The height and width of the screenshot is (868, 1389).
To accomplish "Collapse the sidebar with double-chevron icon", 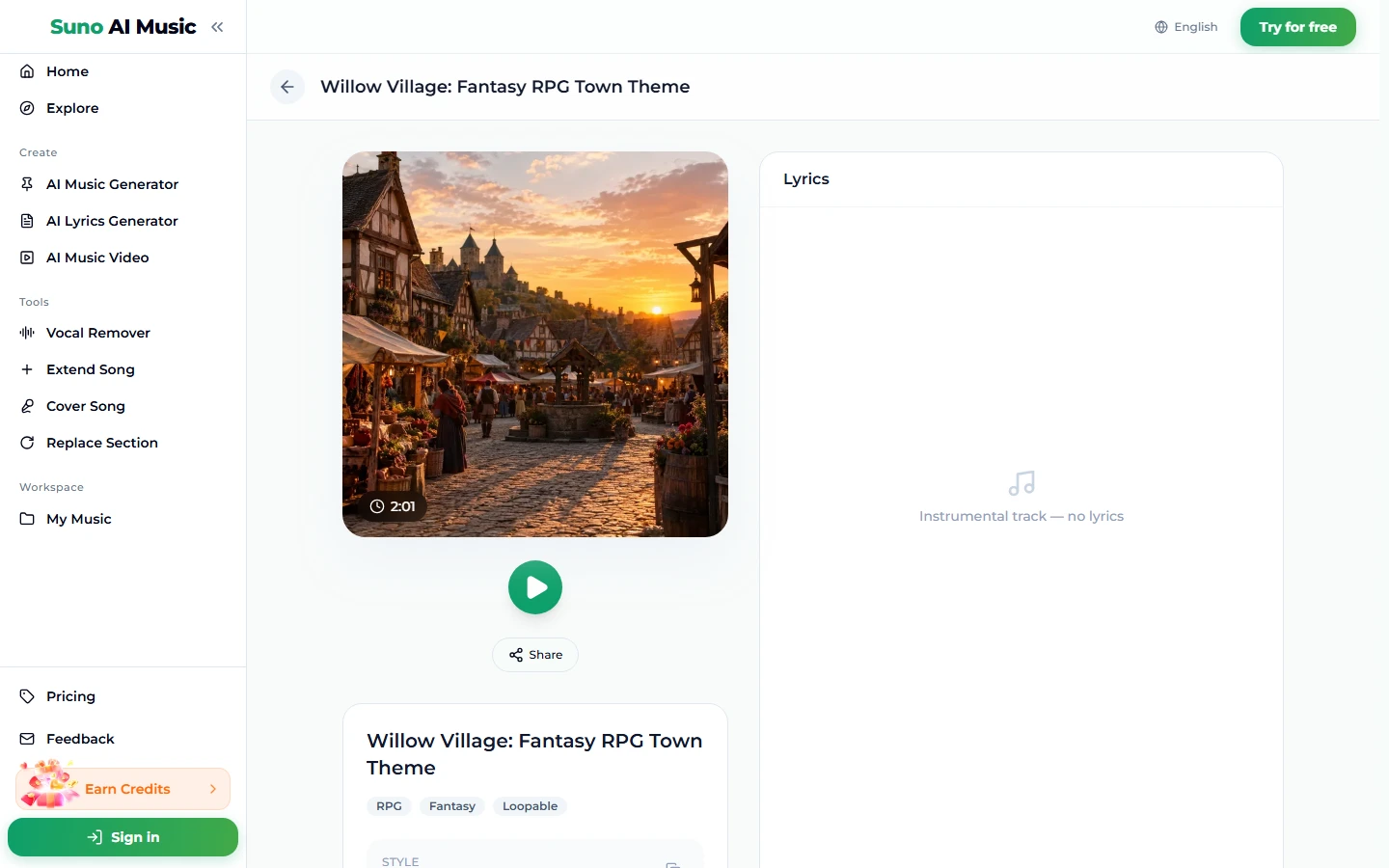I will tap(217, 27).
